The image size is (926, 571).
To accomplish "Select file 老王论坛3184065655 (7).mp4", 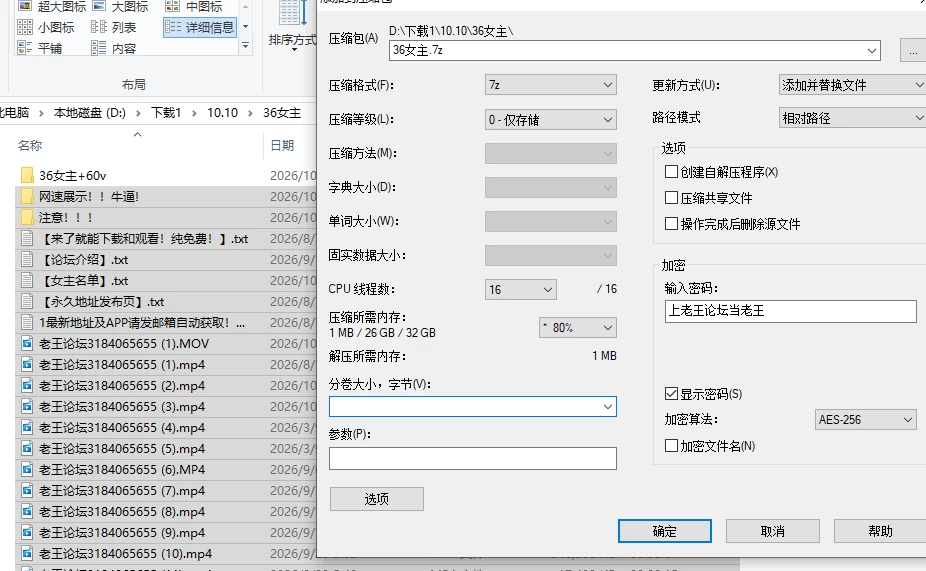I will [122, 491].
